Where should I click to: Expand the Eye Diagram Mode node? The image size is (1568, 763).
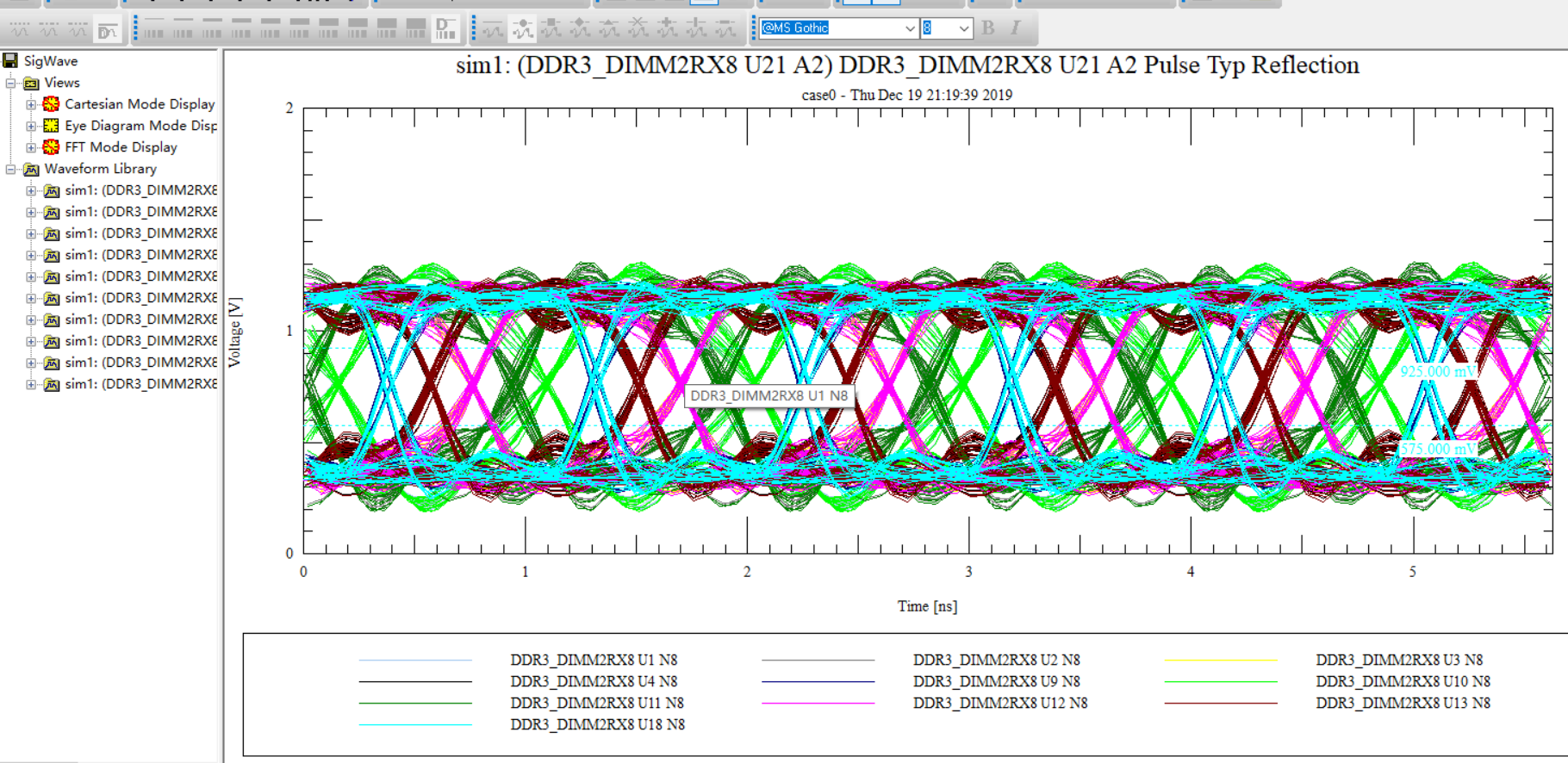(32, 126)
